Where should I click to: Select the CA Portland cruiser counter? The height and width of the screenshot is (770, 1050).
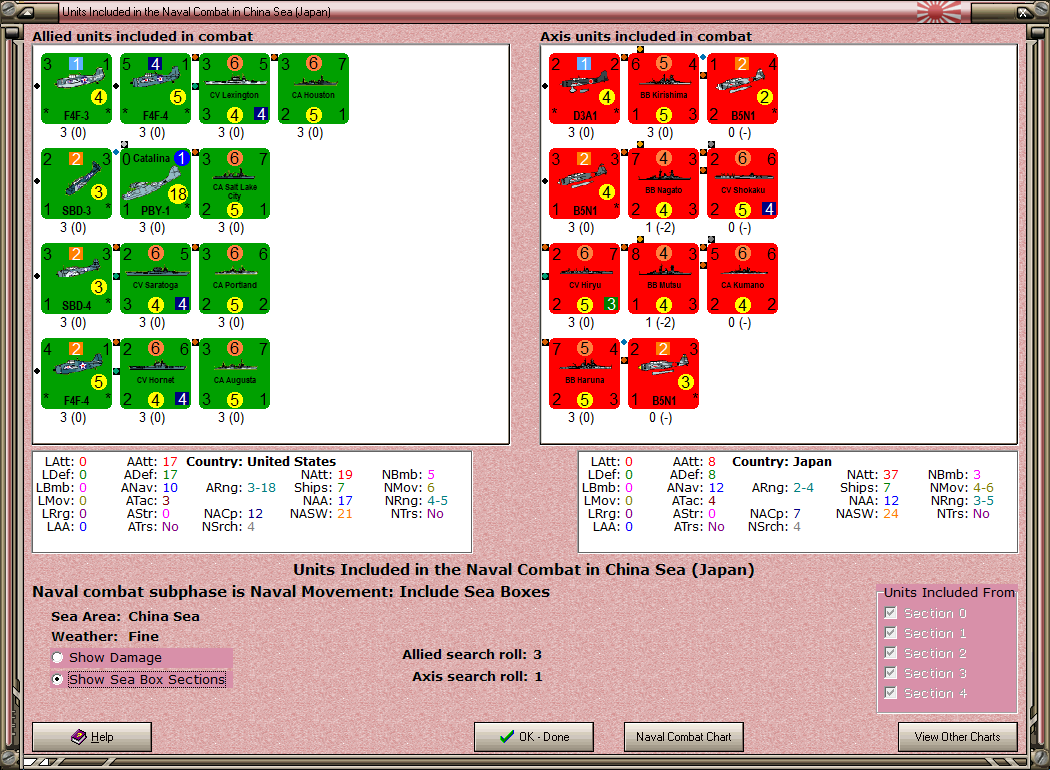point(234,279)
